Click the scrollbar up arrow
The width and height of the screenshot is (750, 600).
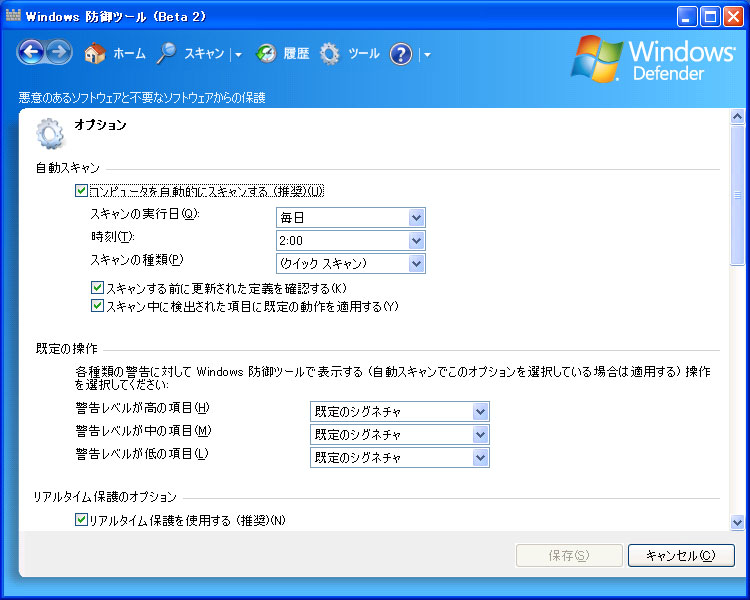pyautogui.click(x=737, y=116)
